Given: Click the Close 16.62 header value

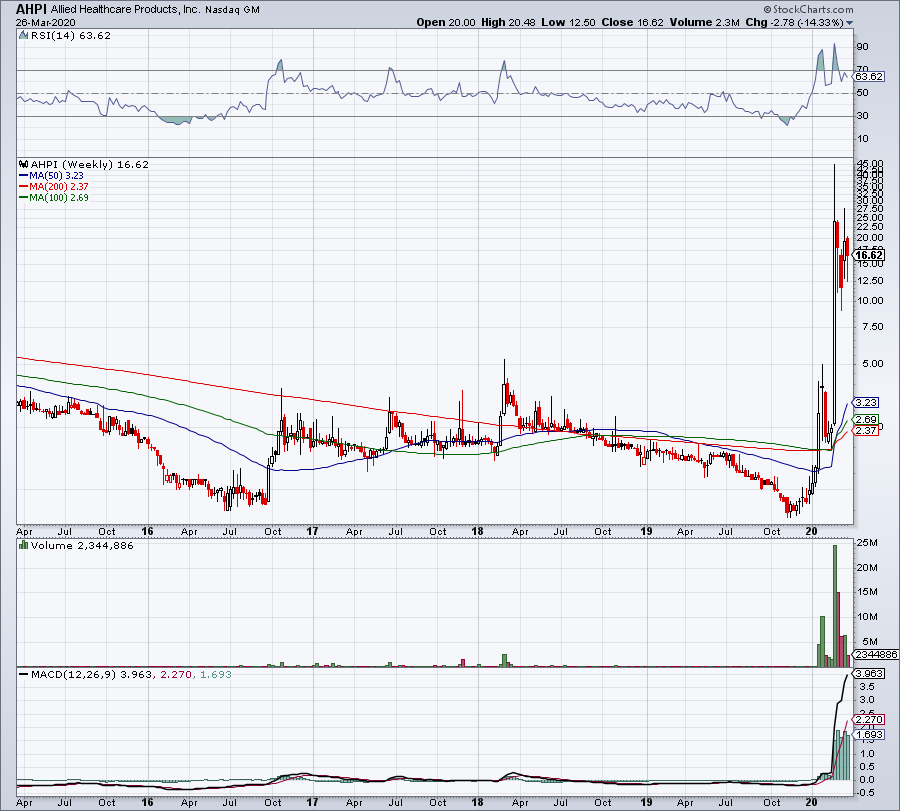Looking at the screenshot, I should (633, 22).
